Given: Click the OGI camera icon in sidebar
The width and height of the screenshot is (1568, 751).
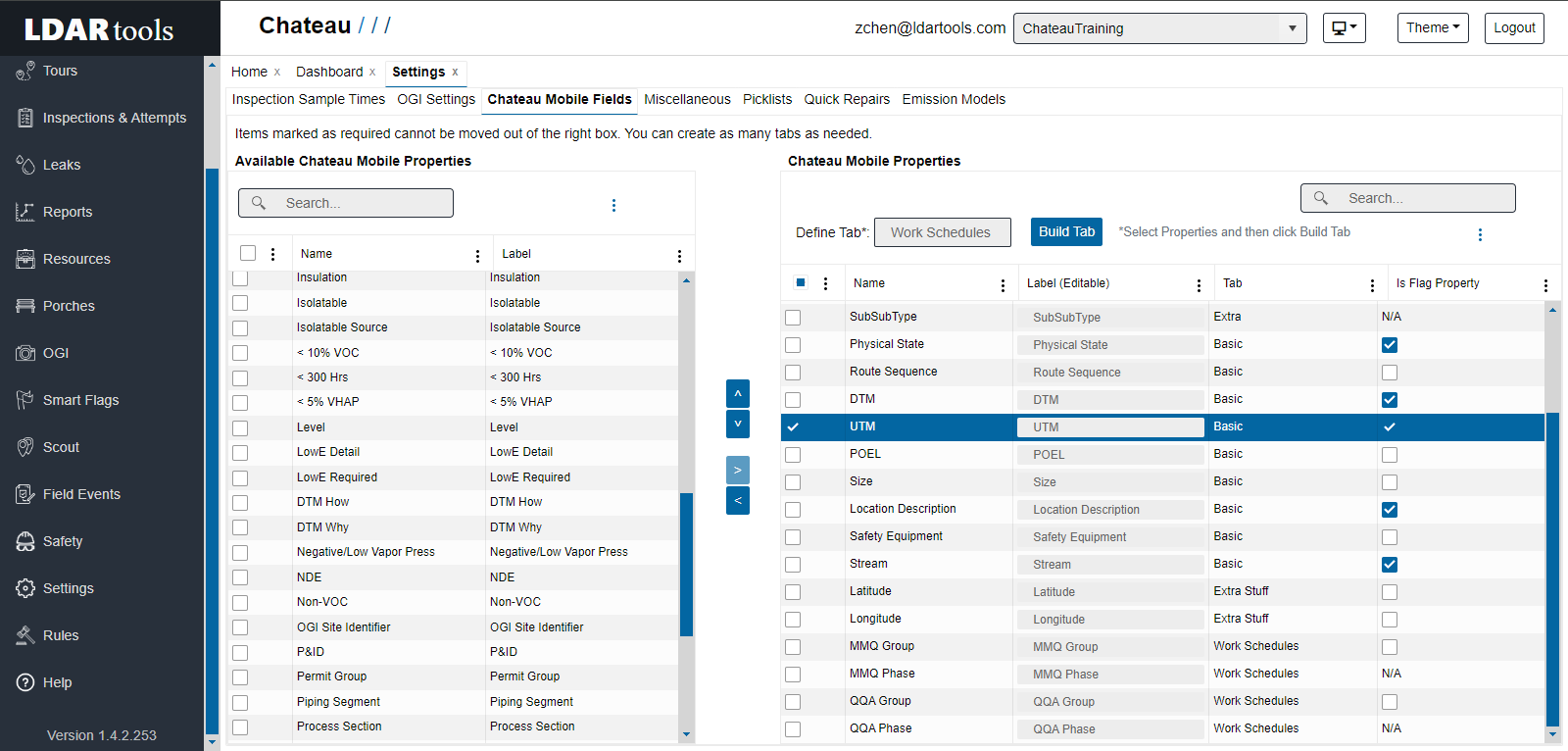Looking at the screenshot, I should tap(25, 353).
